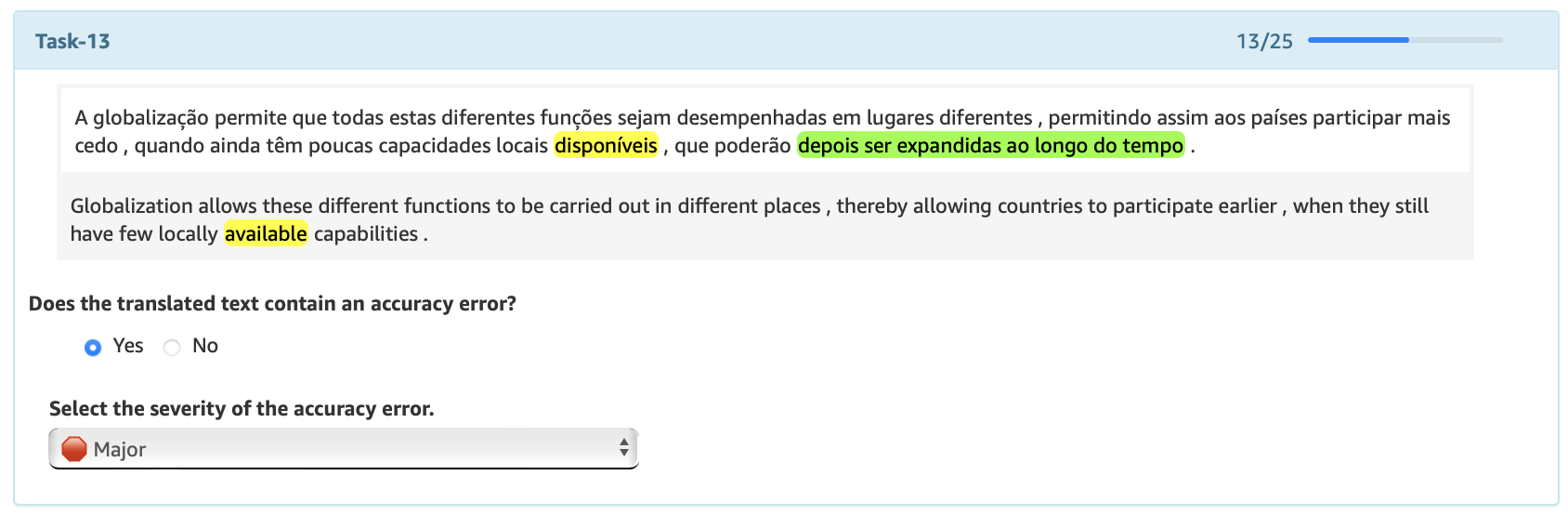The width and height of the screenshot is (1568, 515).
Task: Select the No radio button
Action: coord(172,348)
